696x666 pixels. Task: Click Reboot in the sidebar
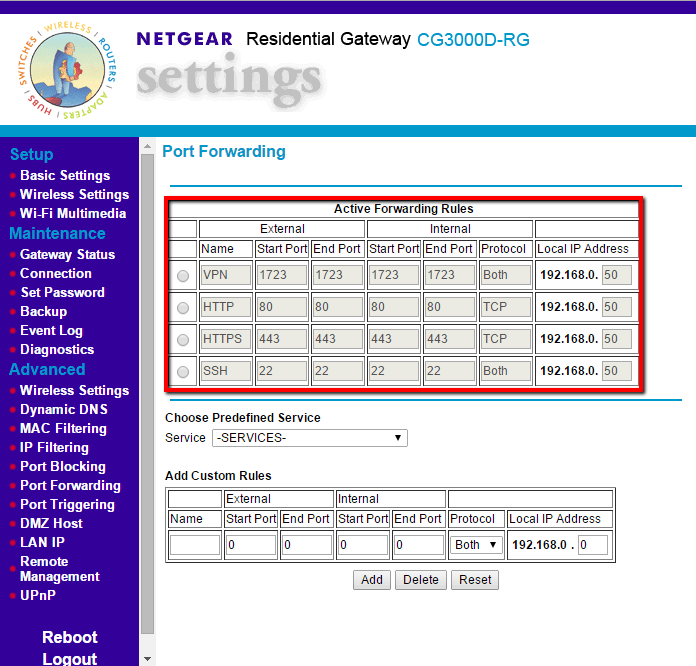click(70, 638)
